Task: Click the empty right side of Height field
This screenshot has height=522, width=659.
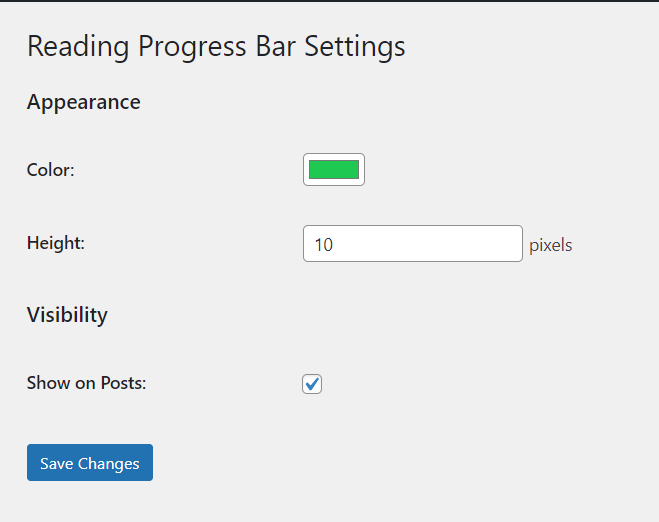Action: (462, 244)
